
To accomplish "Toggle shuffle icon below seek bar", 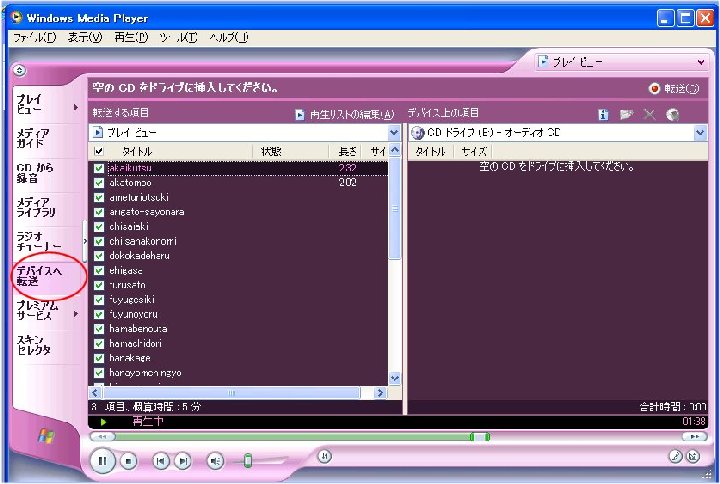I will pyautogui.click(x=324, y=456).
